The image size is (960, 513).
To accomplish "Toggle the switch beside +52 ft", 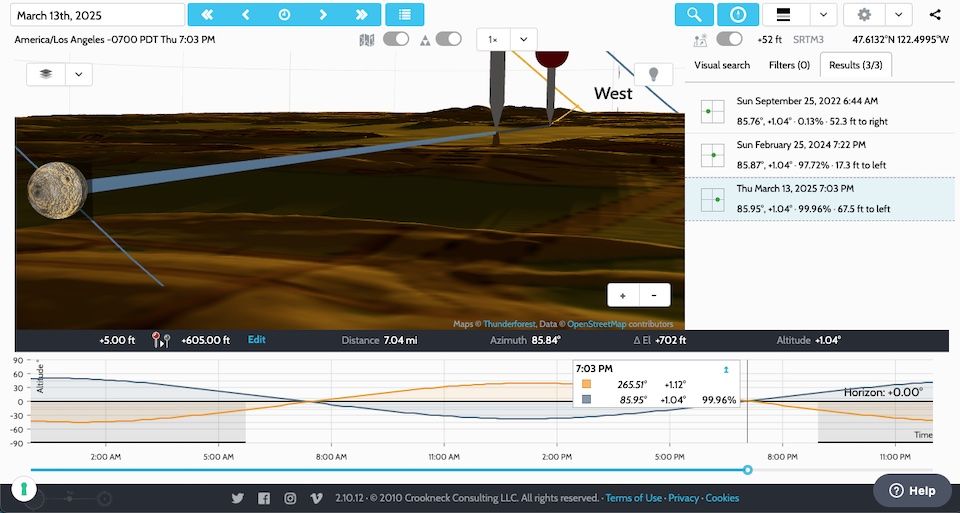I will 729,39.
